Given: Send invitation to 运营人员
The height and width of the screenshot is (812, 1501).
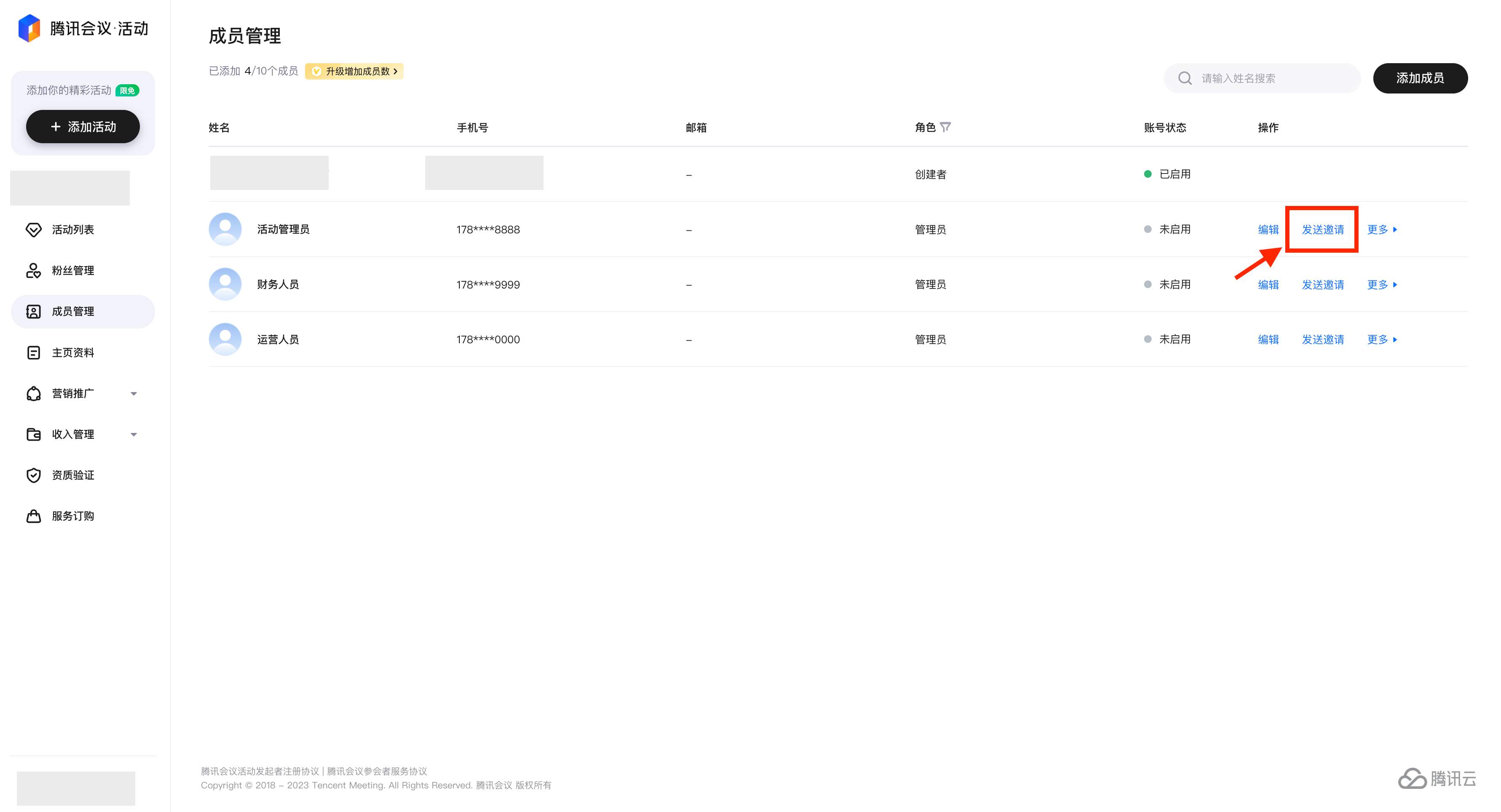Looking at the screenshot, I should 1323,339.
